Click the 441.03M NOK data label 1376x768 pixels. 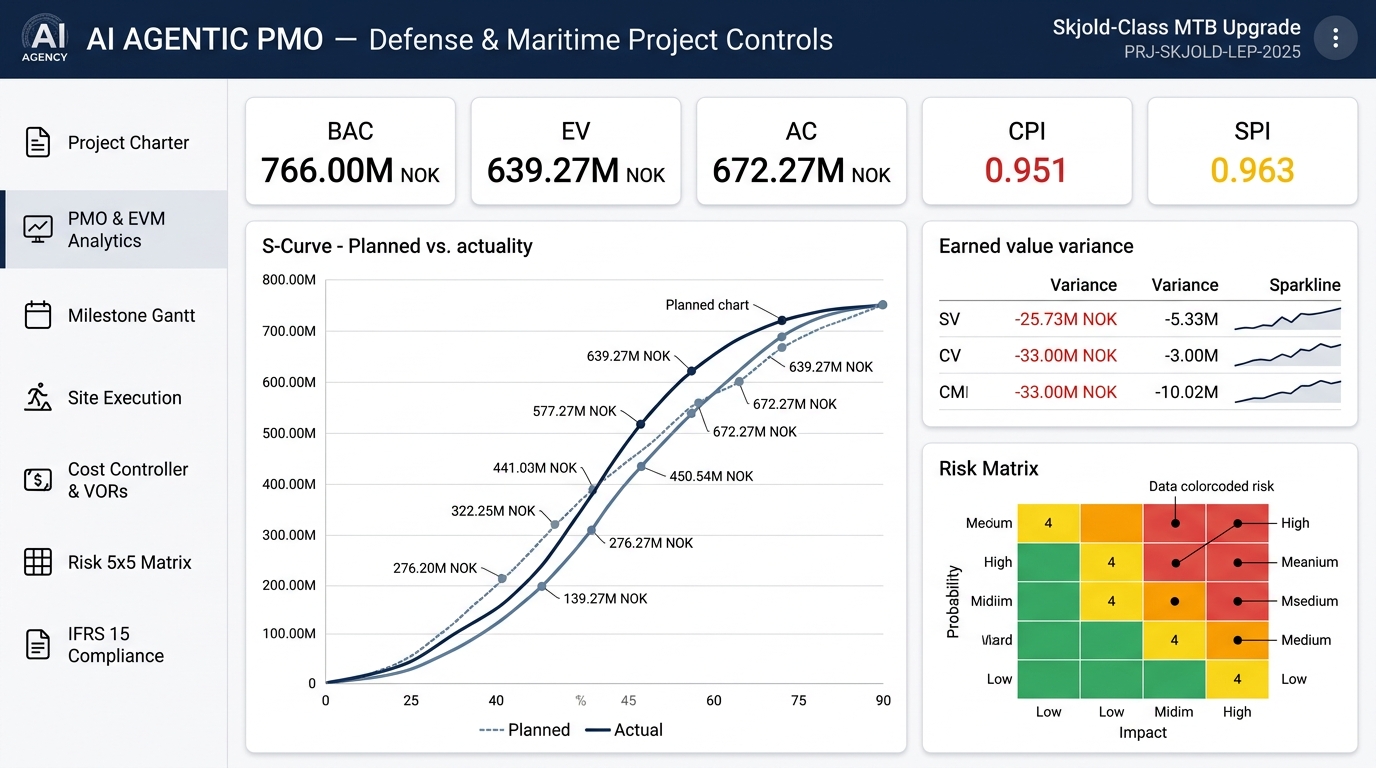pyautogui.click(x=535, y=468)
